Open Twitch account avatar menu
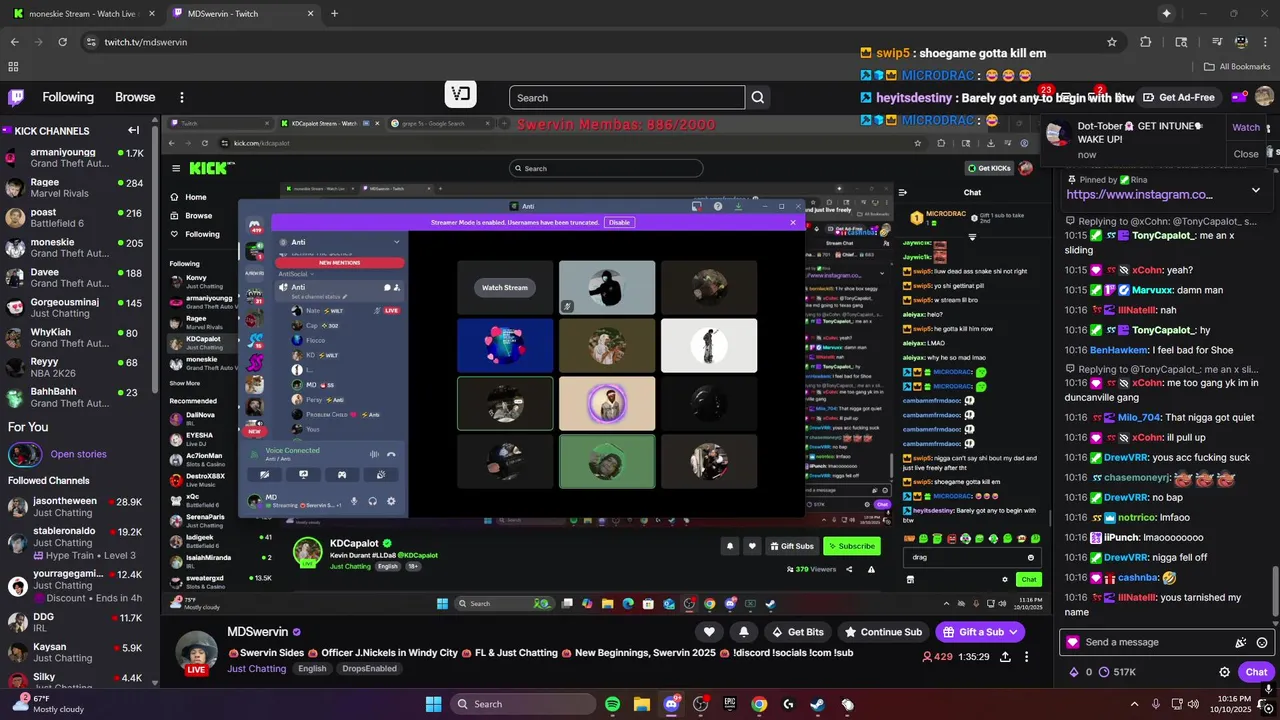 tap(1264, 97)
